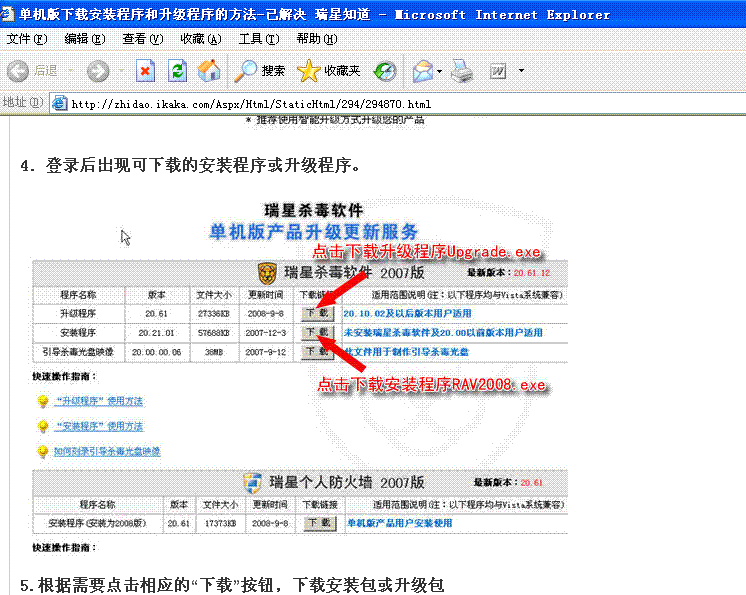Open the "升级程序" 使用方法 link
The image size is (746, 595).
pyautogui.click(x=98, y=401)
